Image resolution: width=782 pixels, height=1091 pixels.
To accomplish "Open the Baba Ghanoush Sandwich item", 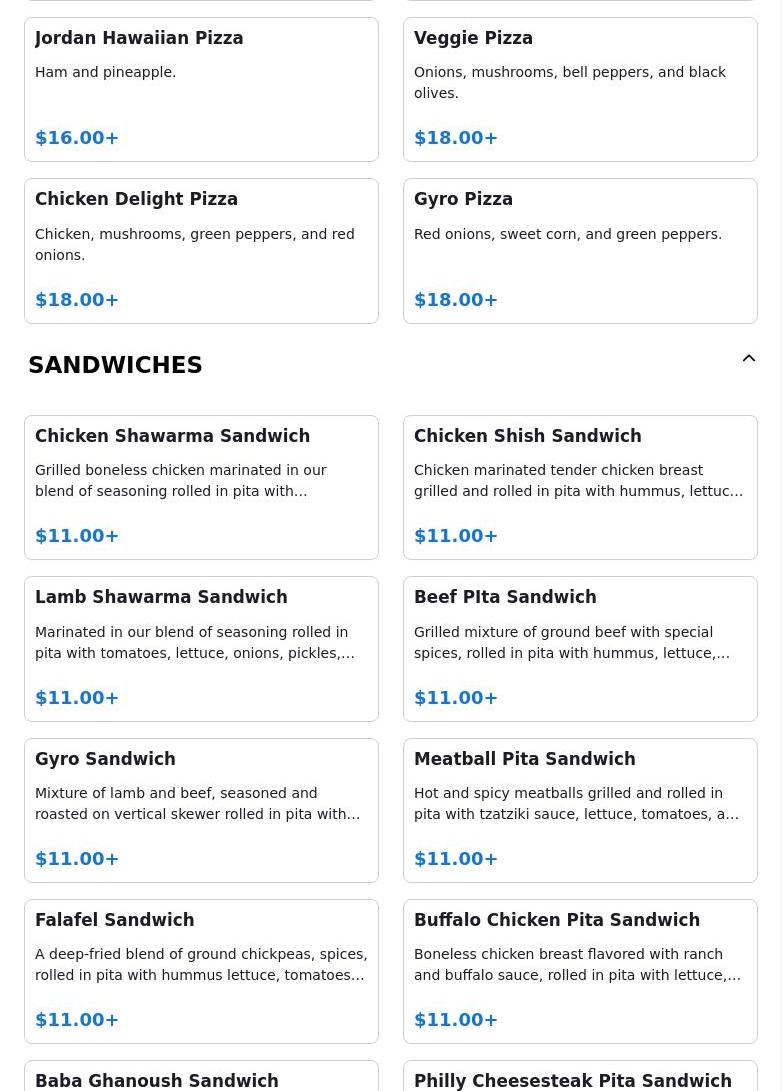I will (x=201, y=1076).
